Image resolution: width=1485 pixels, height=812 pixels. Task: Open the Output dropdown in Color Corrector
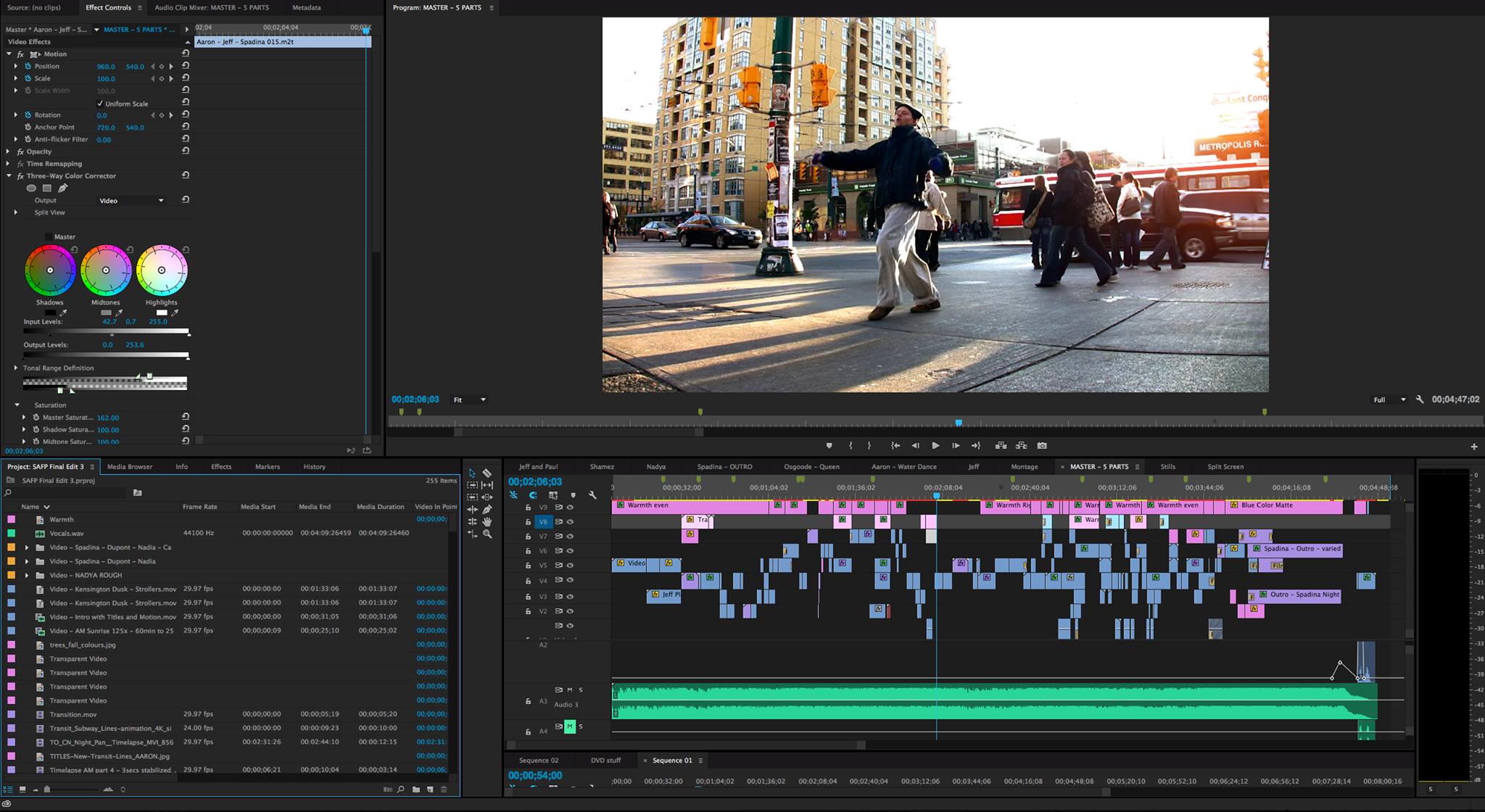128,200
